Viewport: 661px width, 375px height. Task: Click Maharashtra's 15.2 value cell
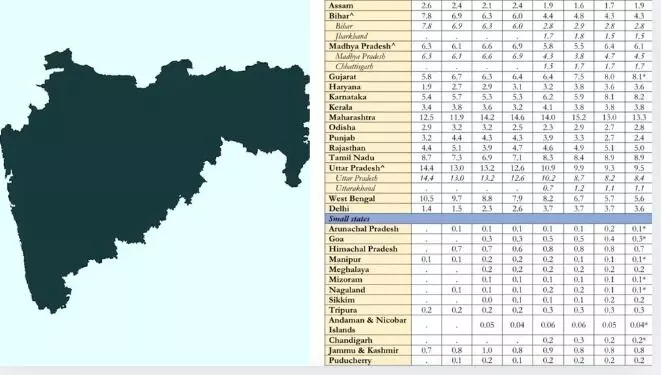click(579, 118)
